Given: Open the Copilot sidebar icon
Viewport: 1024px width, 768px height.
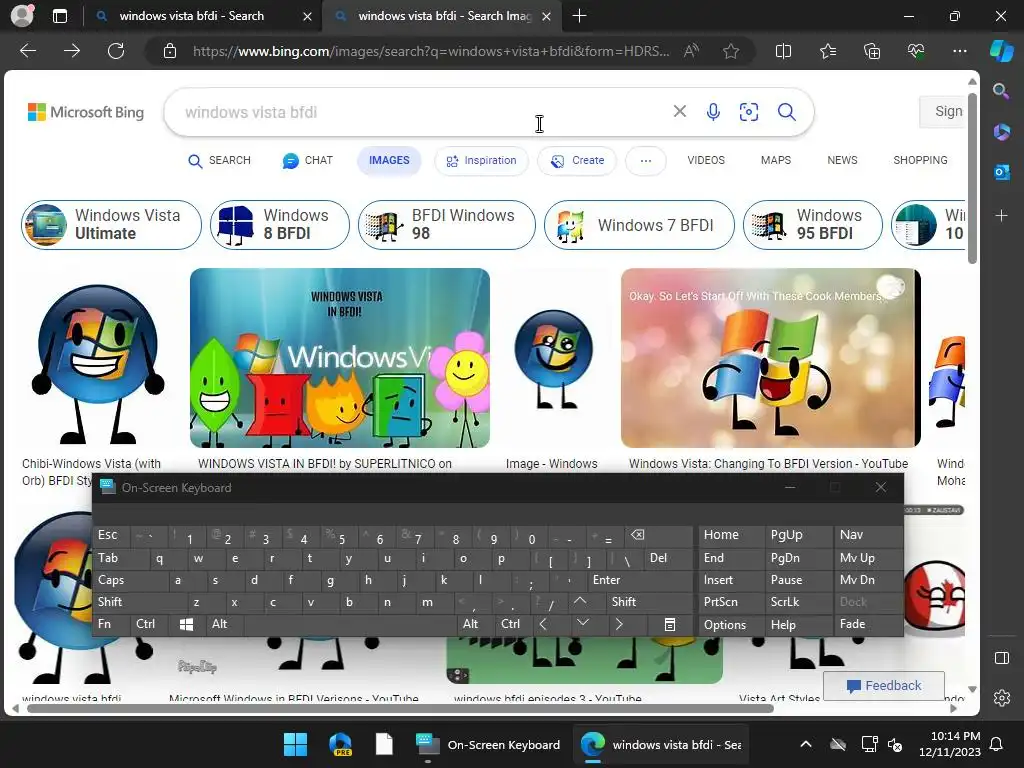Looking at the screenshot, I should (x=1001, y=51).
